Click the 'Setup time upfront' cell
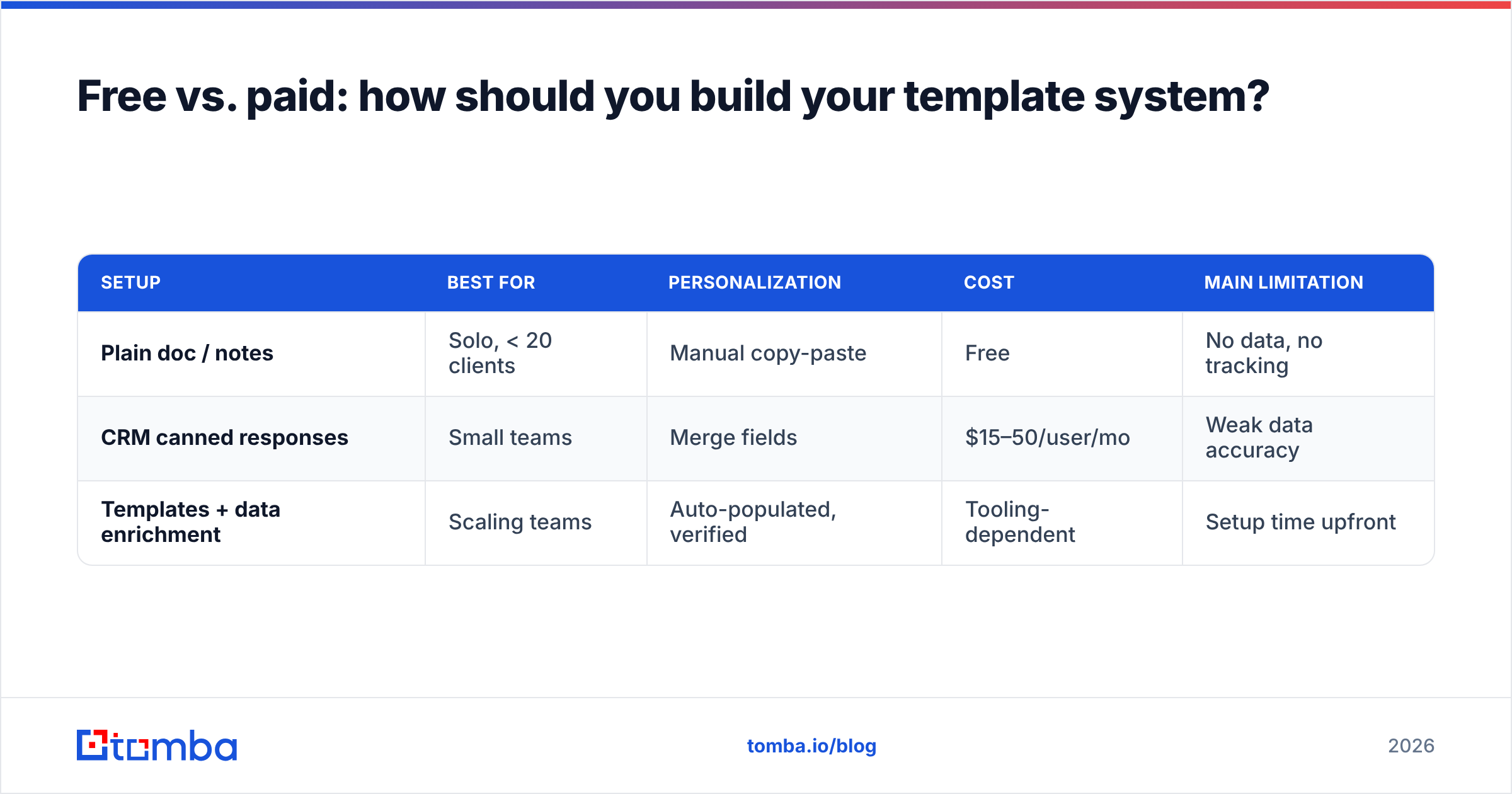 click(1309, 522)
